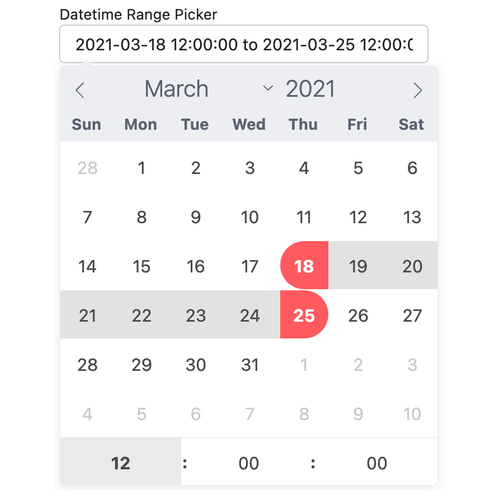
Task: Expand month list via chevron arrow
Action: click(268, 88)
